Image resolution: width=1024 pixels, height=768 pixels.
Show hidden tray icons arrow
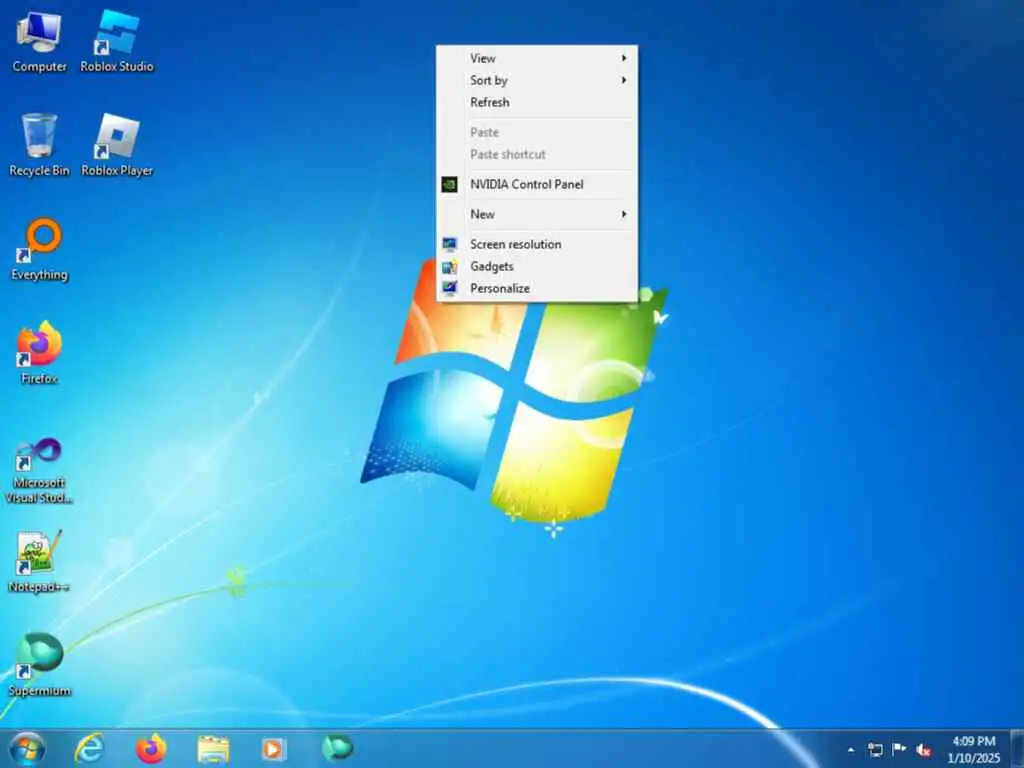pos(851,750)
